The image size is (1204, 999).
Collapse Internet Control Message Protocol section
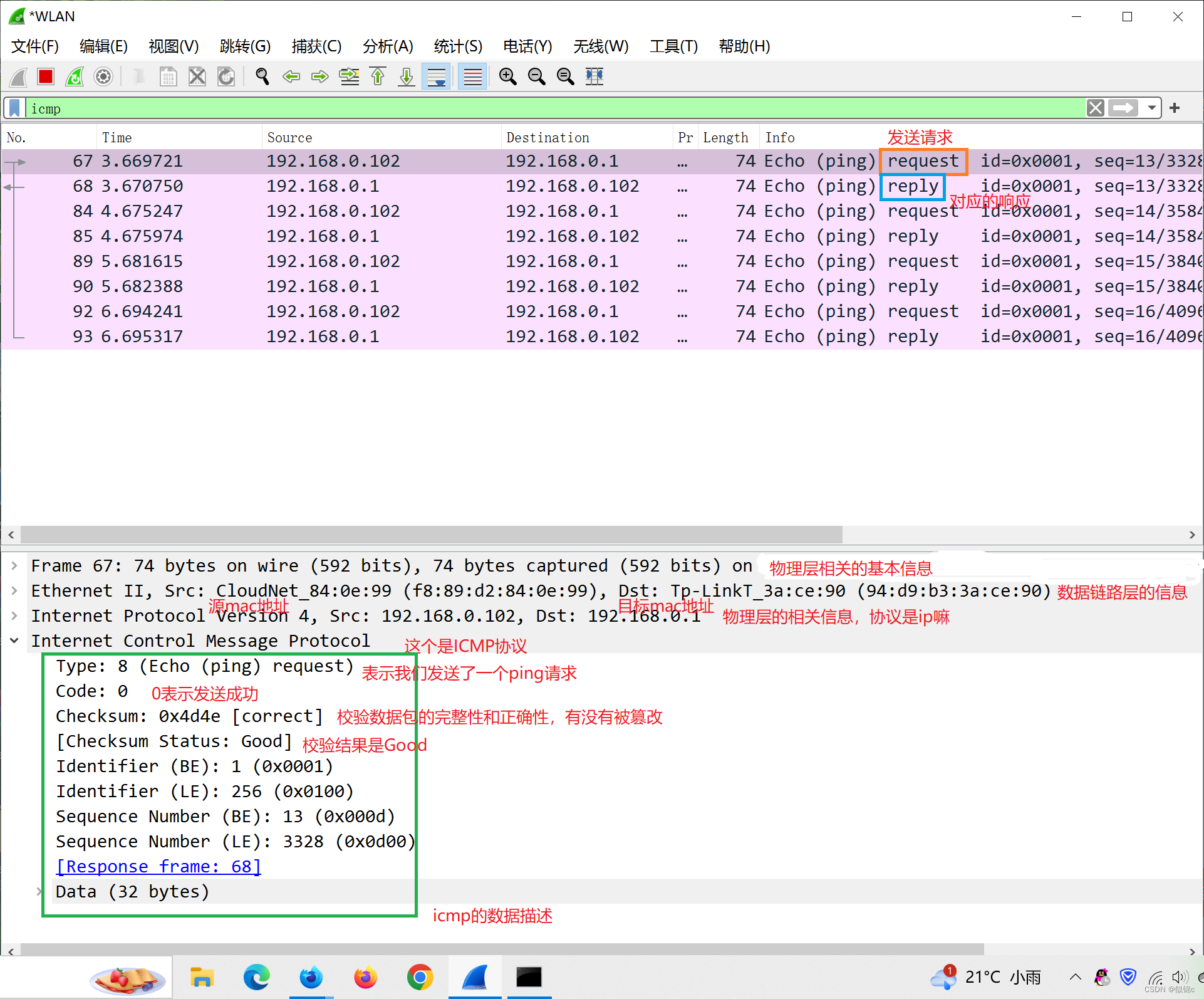(14, 641)
